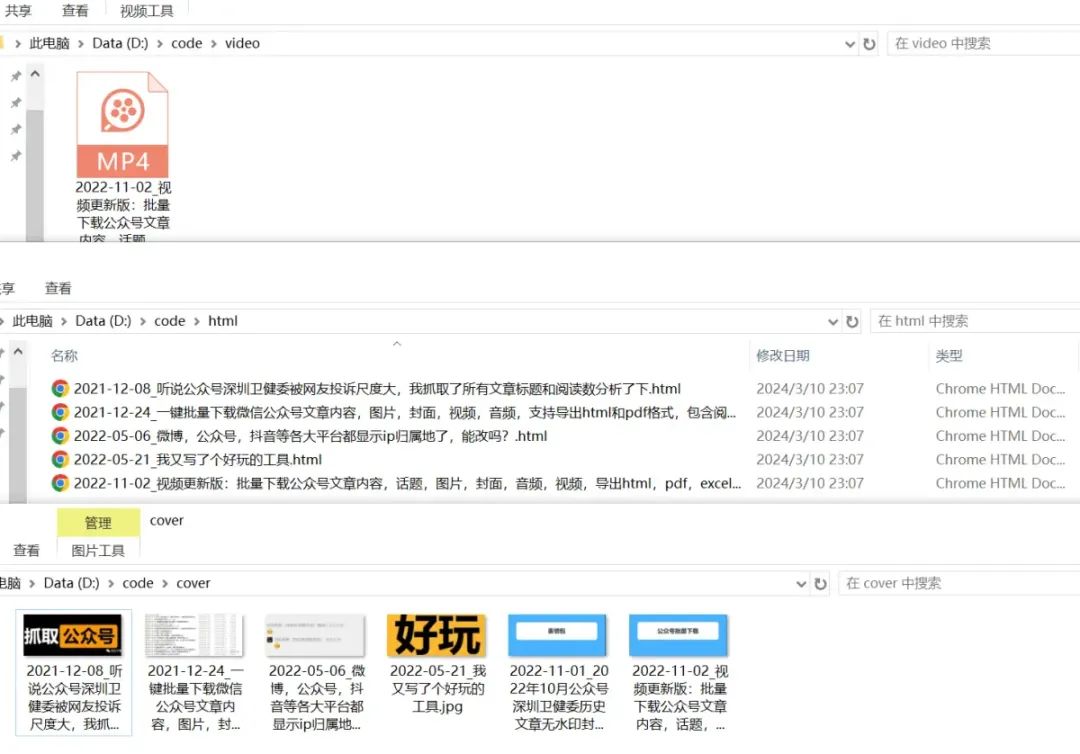Click the cover folder breadcrumb segment
Image resolution: width=1080 pixels, height=754 pixels.
tap(193, 583)
